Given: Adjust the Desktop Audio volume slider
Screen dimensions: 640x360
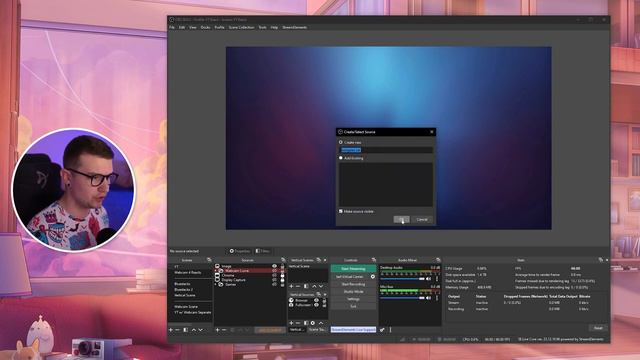Looking at the screenshot, I should pos(403,279).
